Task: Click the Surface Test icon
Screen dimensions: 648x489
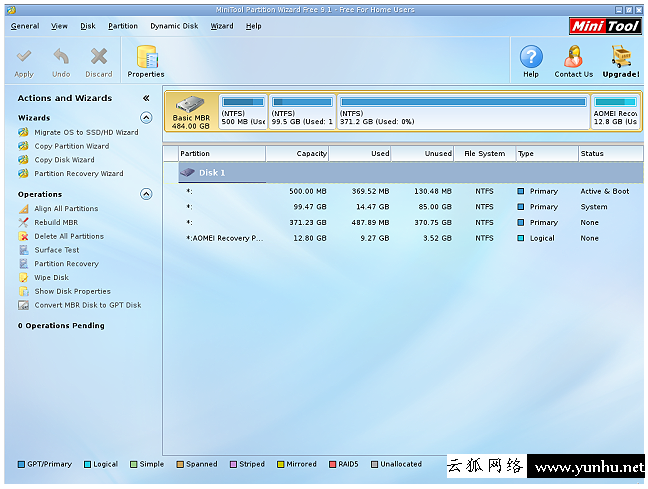Action: [24, 250]
